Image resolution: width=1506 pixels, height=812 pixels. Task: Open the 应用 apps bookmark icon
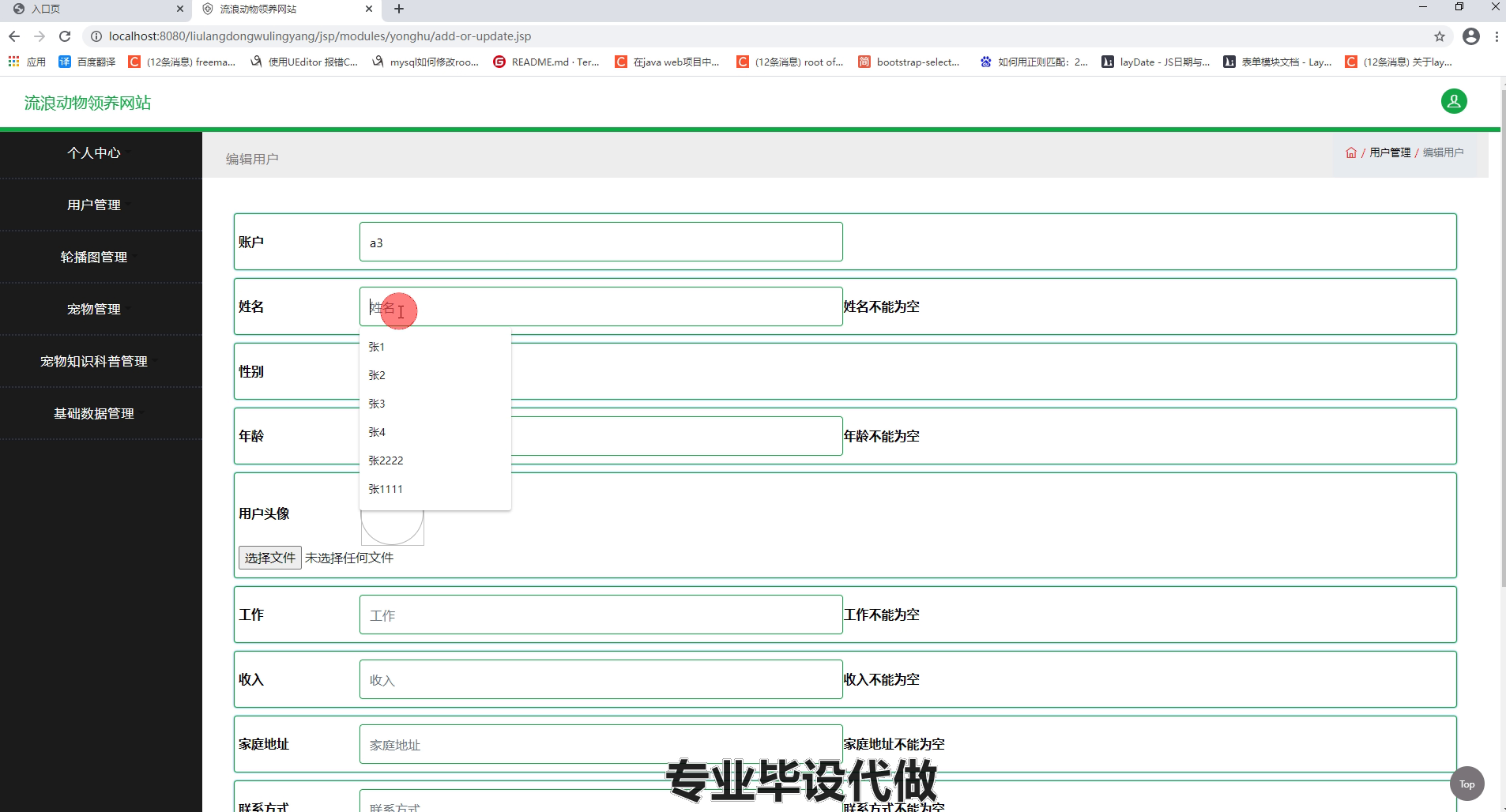coord(27,62)
